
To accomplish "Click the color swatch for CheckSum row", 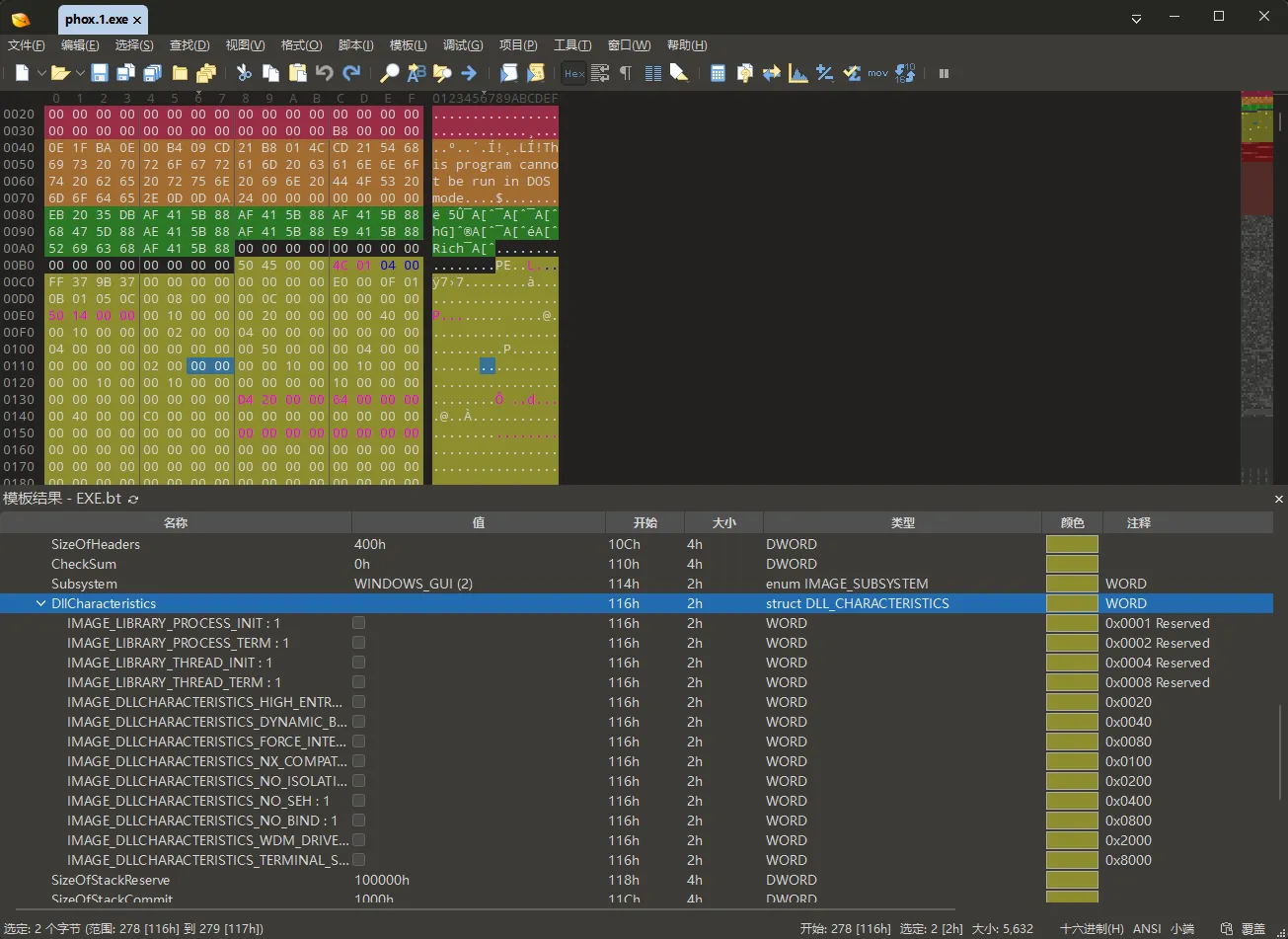I will (x=1072, y=564).
